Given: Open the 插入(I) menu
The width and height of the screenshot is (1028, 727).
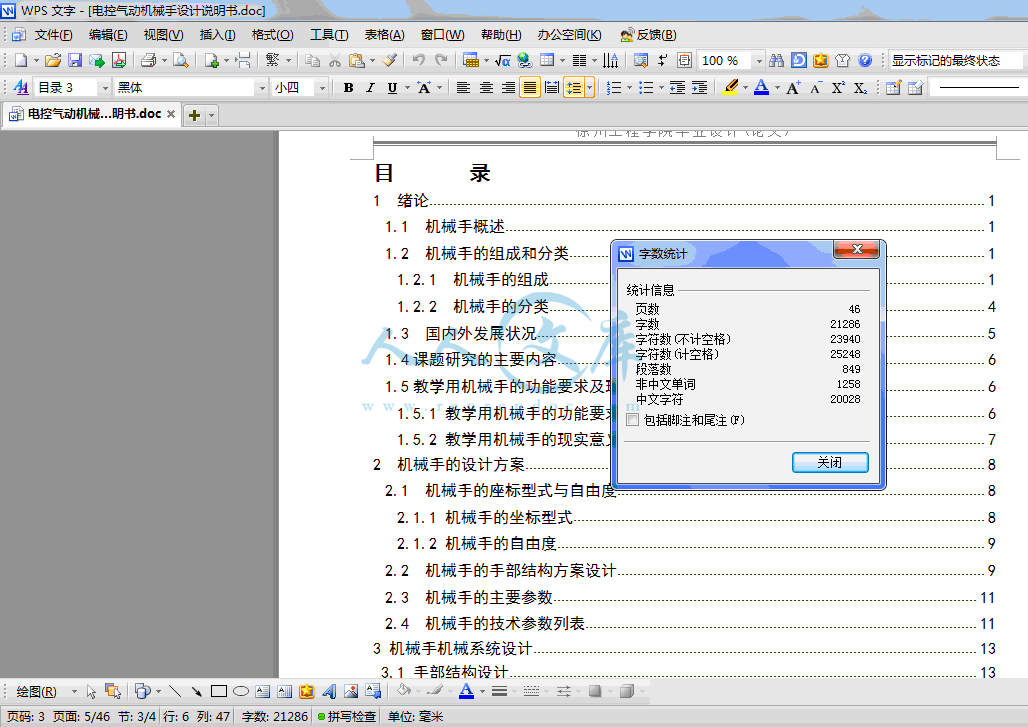Looking at the screenshot, I should coord(217,35).
